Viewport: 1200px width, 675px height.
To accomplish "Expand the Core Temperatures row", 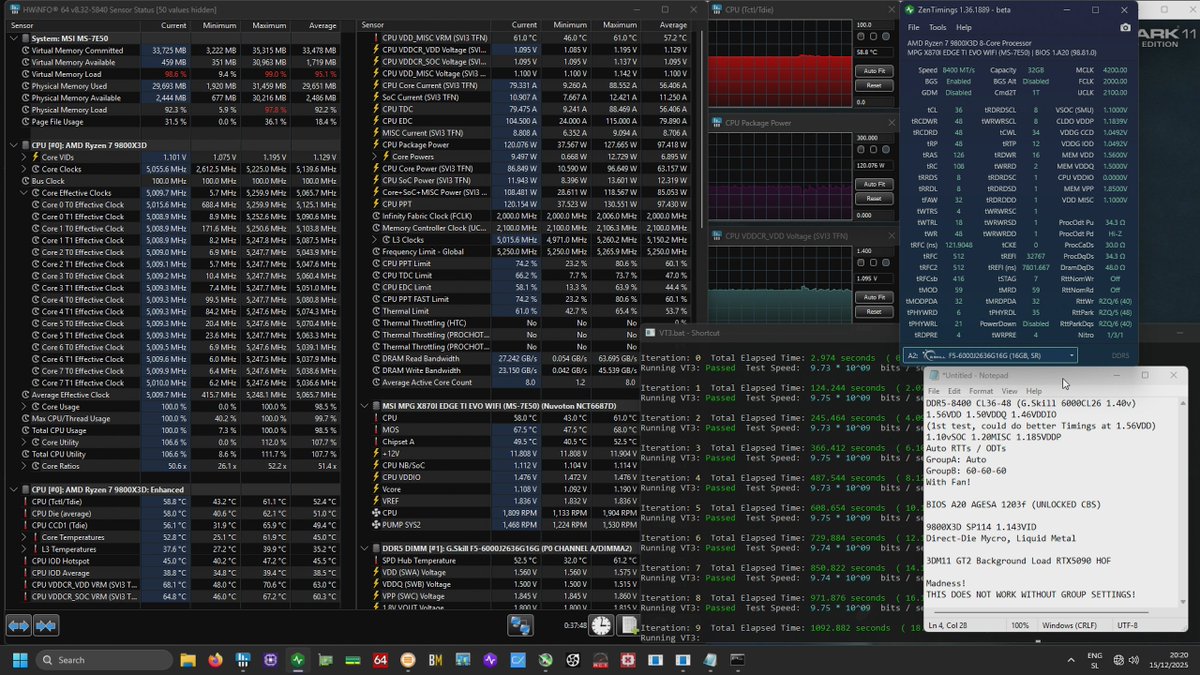I will click(24, 537).
